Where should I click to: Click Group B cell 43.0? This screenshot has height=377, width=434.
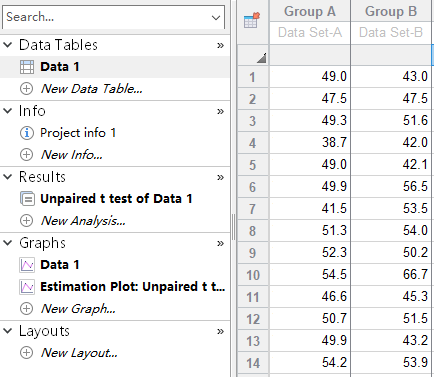(x=391, y=77)
